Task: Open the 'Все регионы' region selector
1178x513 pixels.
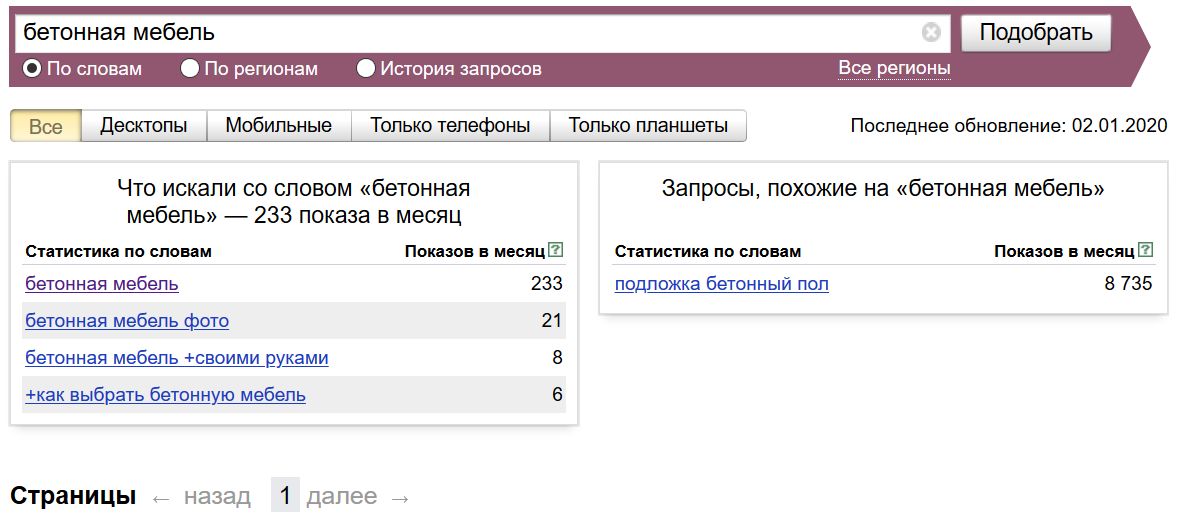Action: coord(894,68)
